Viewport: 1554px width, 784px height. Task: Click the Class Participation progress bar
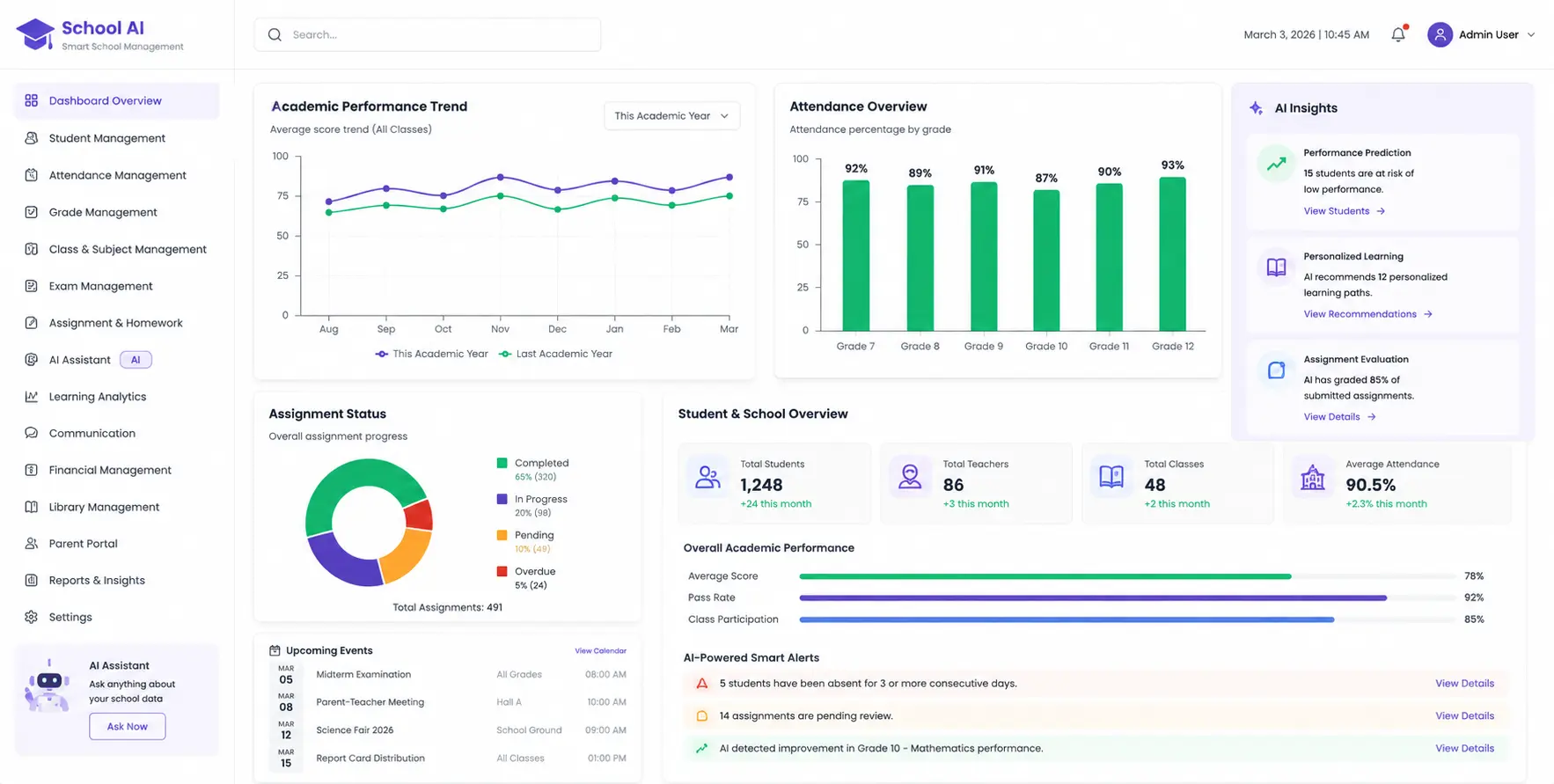tap(1127, 619)
